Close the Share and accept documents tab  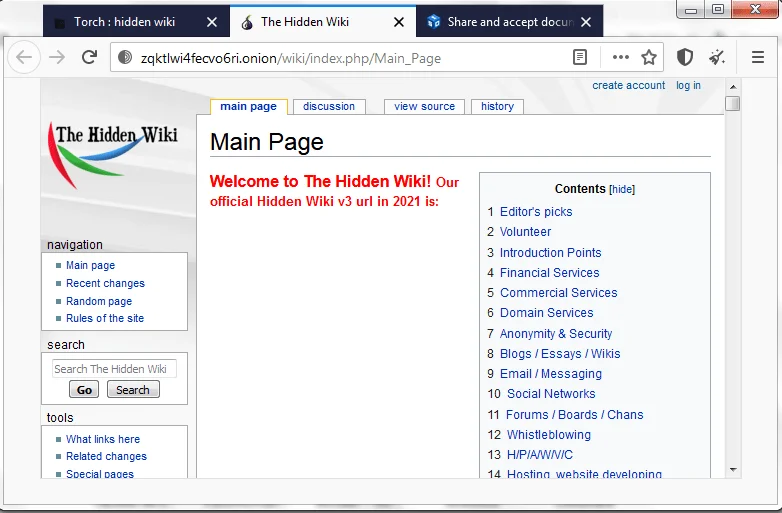pyautogui.click(x=586, y=22)
